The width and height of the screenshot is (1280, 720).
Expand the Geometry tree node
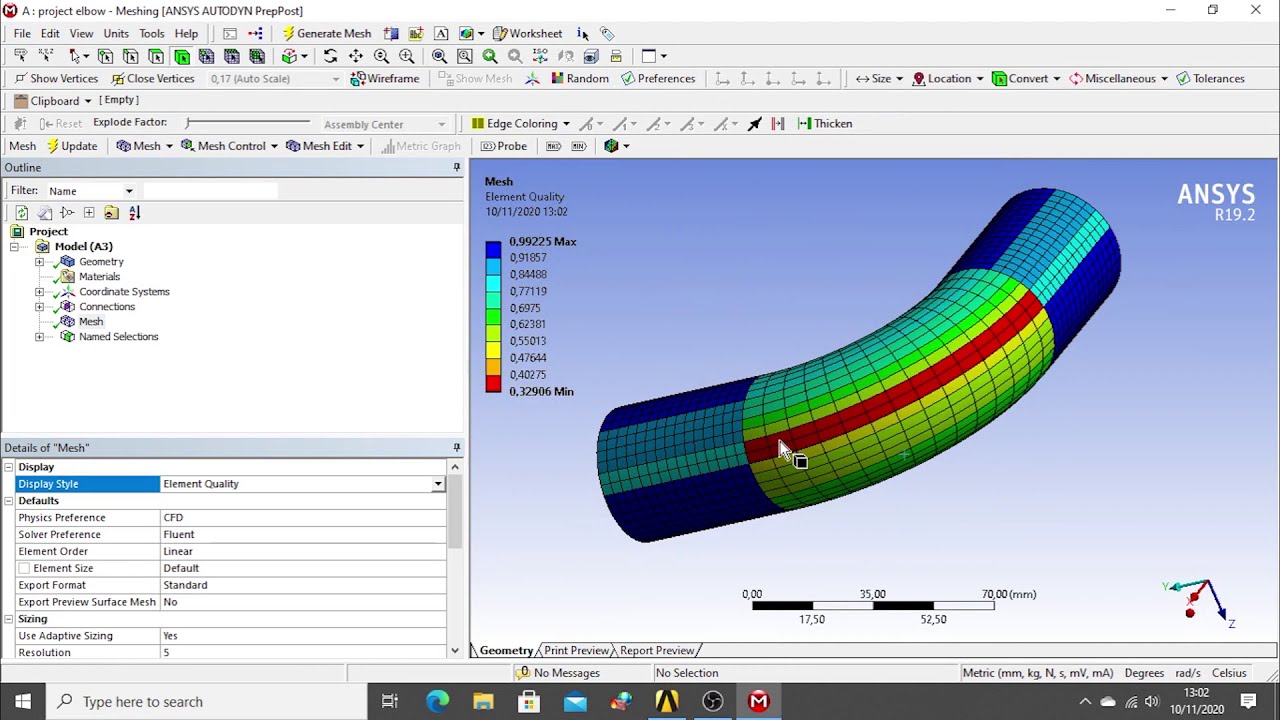pos(39,262)
